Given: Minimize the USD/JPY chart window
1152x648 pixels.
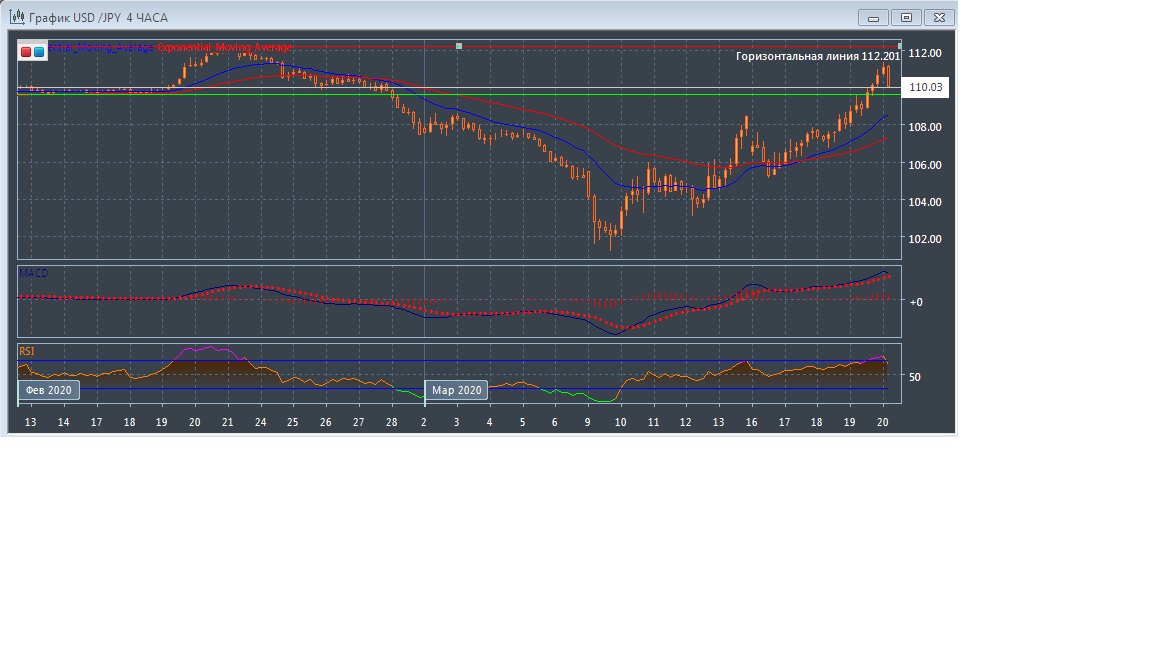Looking at the screenshot, I should coord(873,17).
